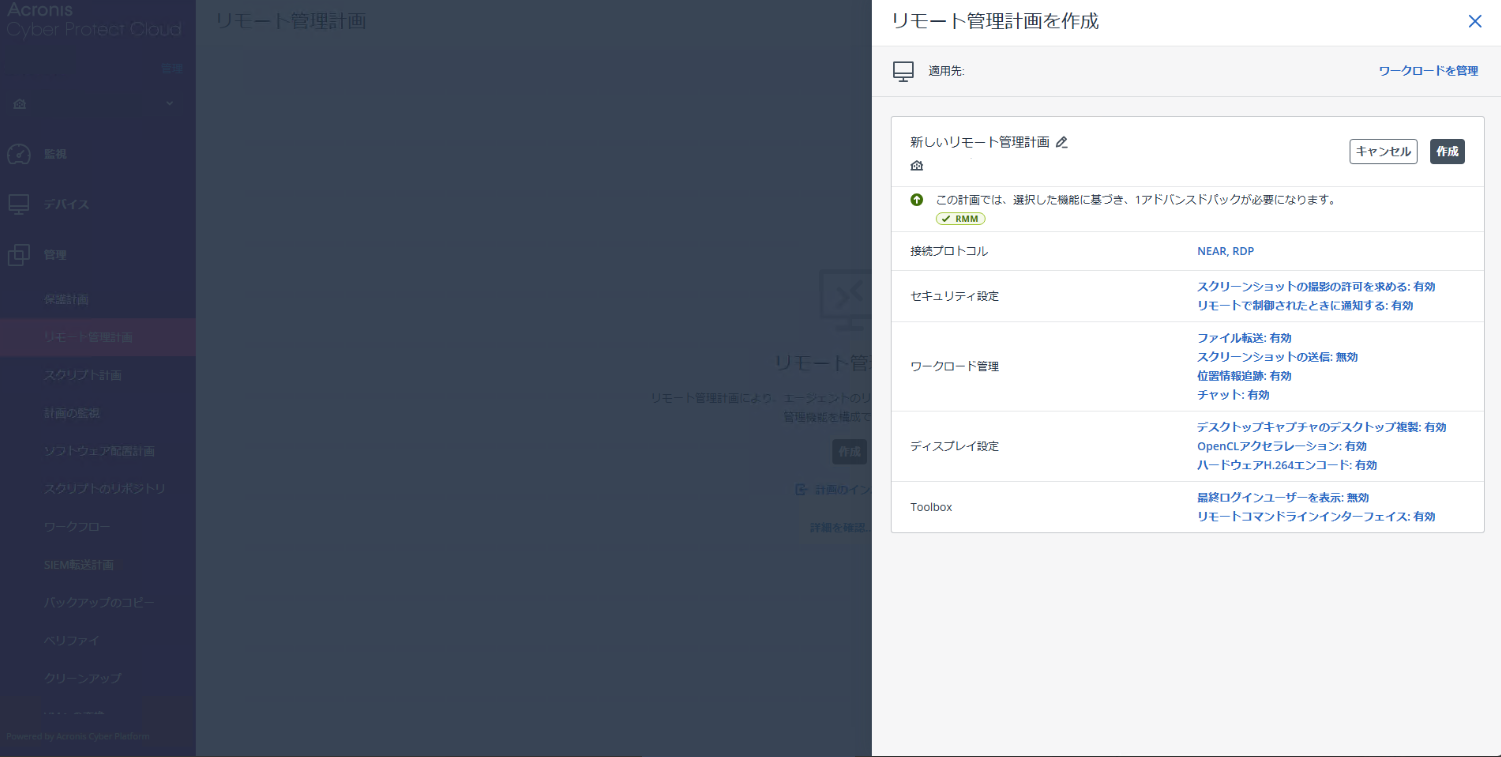The image size is (1501, 757).
Task: Toggle the ファイル転送 setting
Action: click(1244, 338)
